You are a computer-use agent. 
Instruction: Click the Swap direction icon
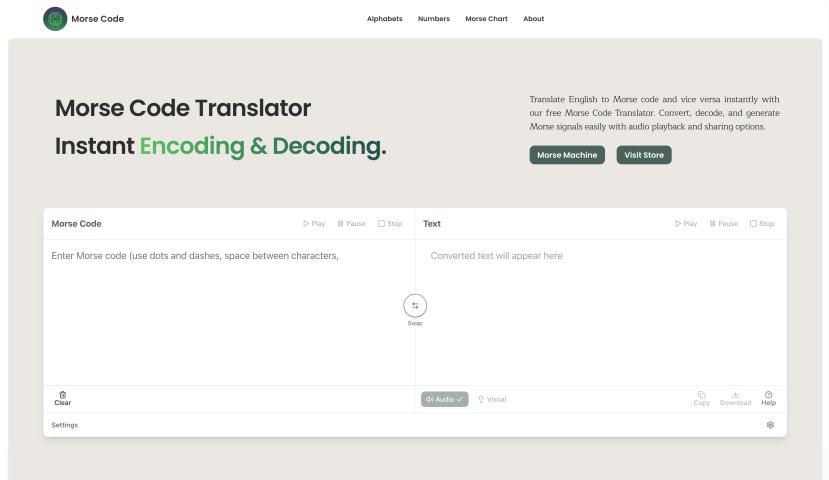point(415,306)
